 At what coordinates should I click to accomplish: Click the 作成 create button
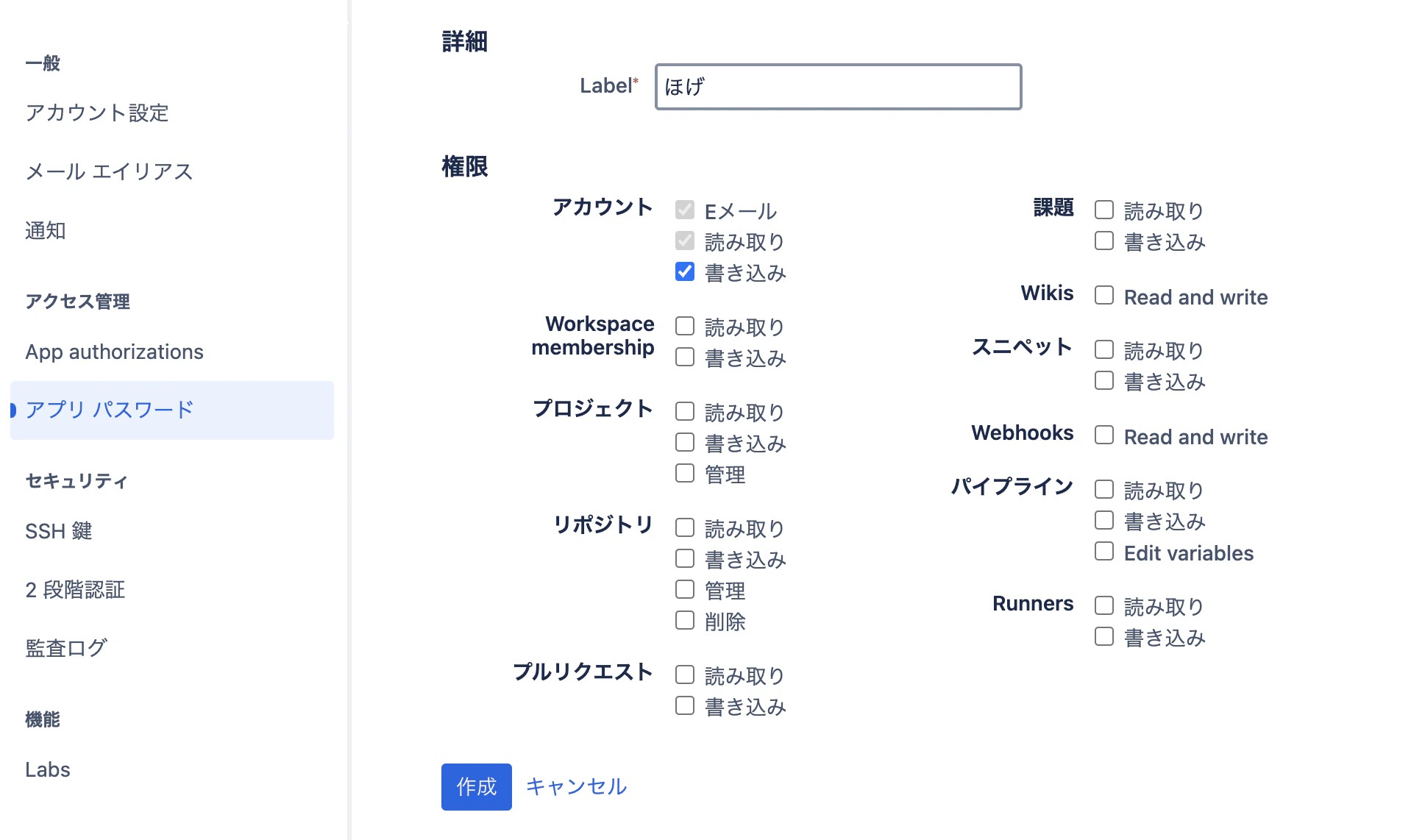[476, 786]
